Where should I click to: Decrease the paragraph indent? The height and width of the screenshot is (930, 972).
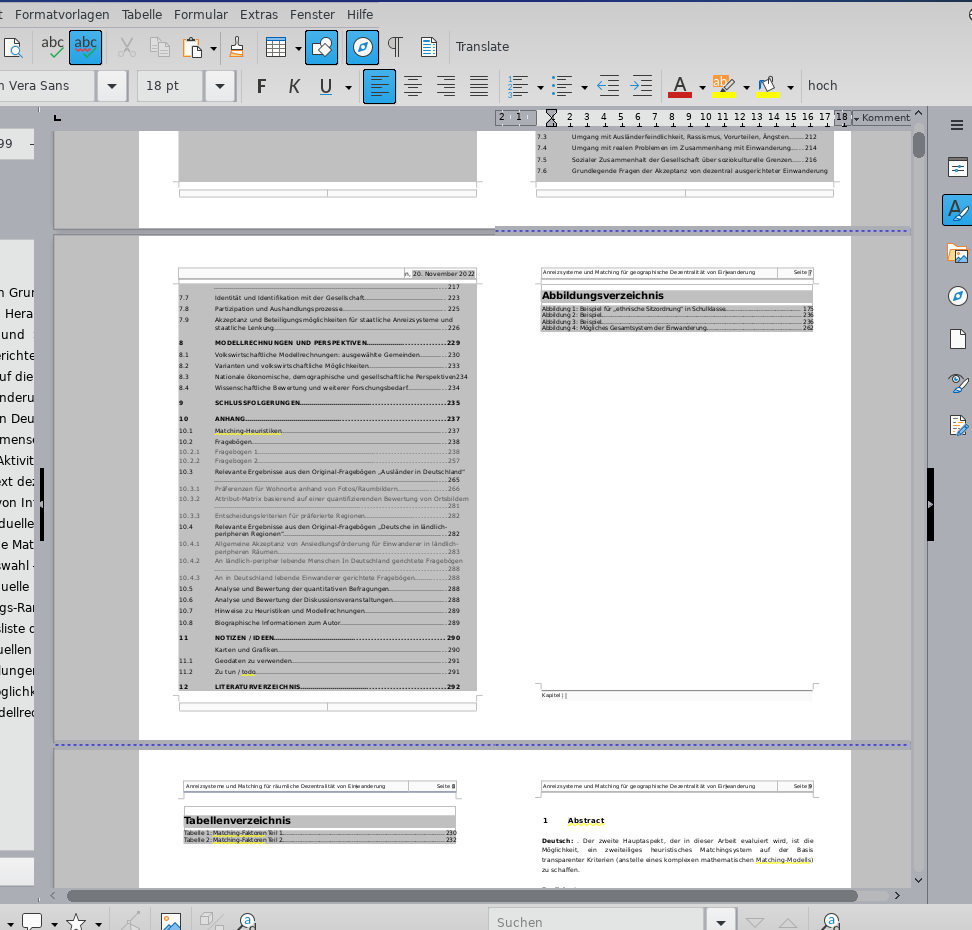[608, 86]
